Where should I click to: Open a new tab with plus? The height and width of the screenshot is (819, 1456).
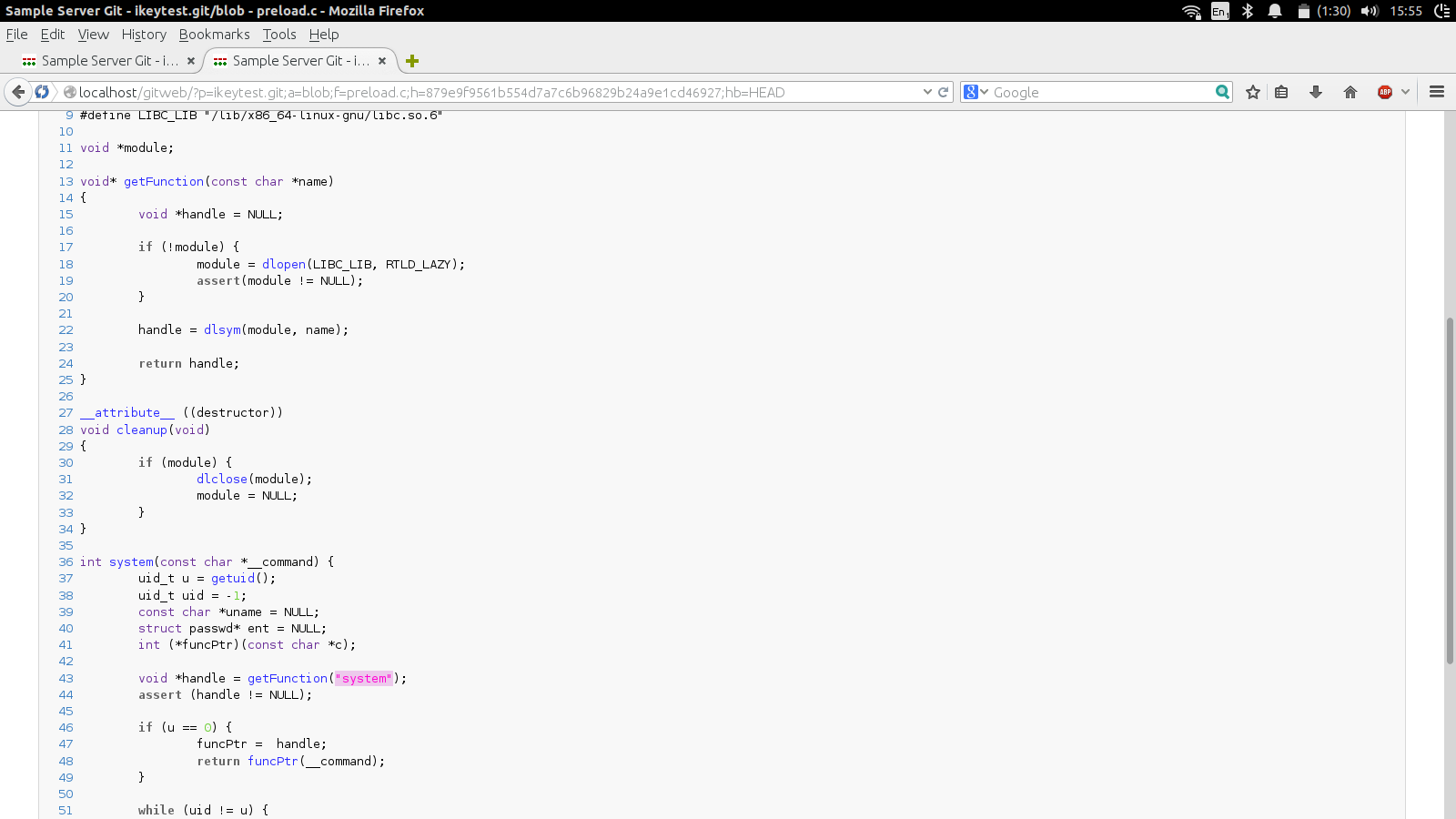[412, 61]
